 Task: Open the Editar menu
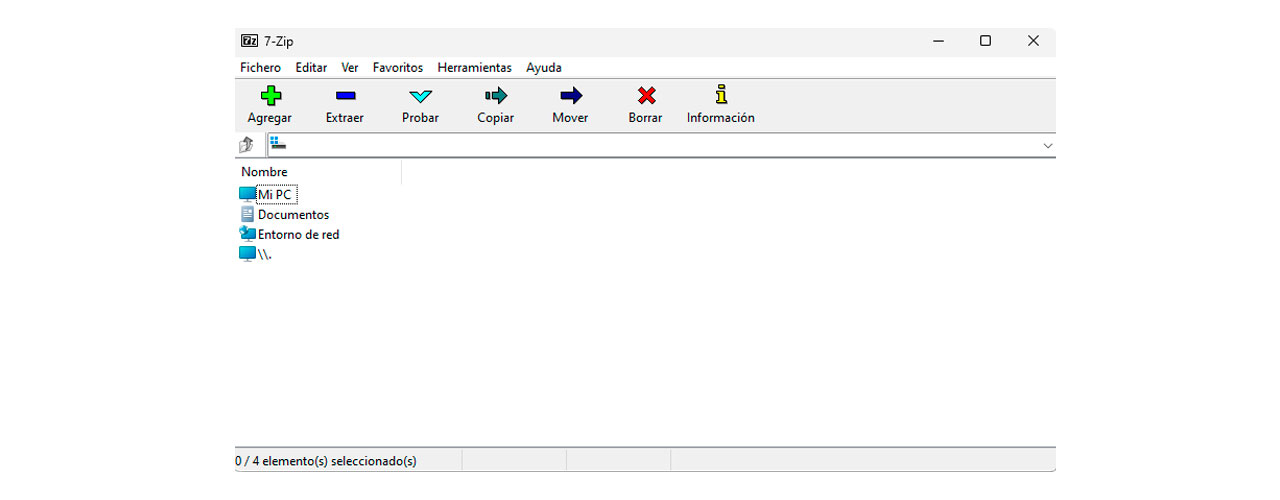click(311, 68)
